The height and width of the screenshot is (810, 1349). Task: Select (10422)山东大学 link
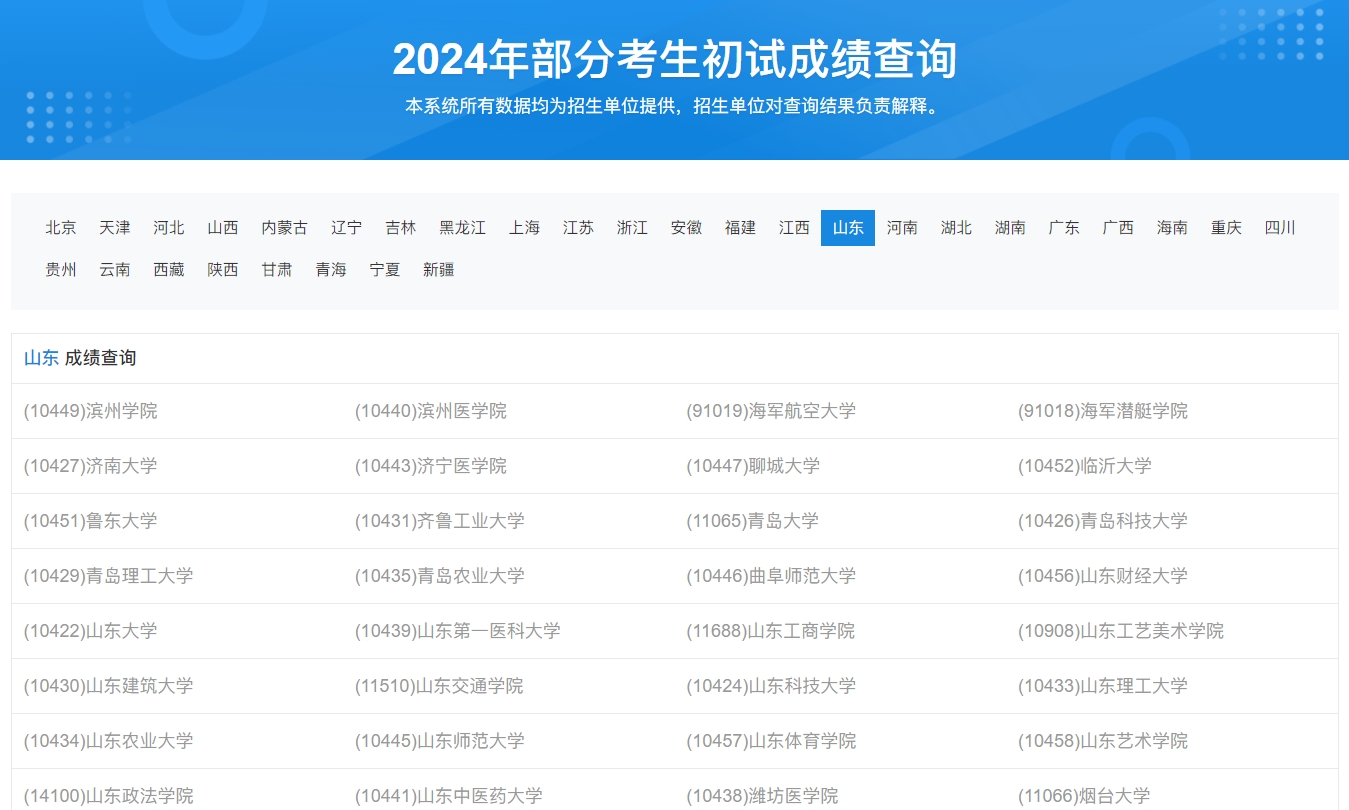click(91, 631)
